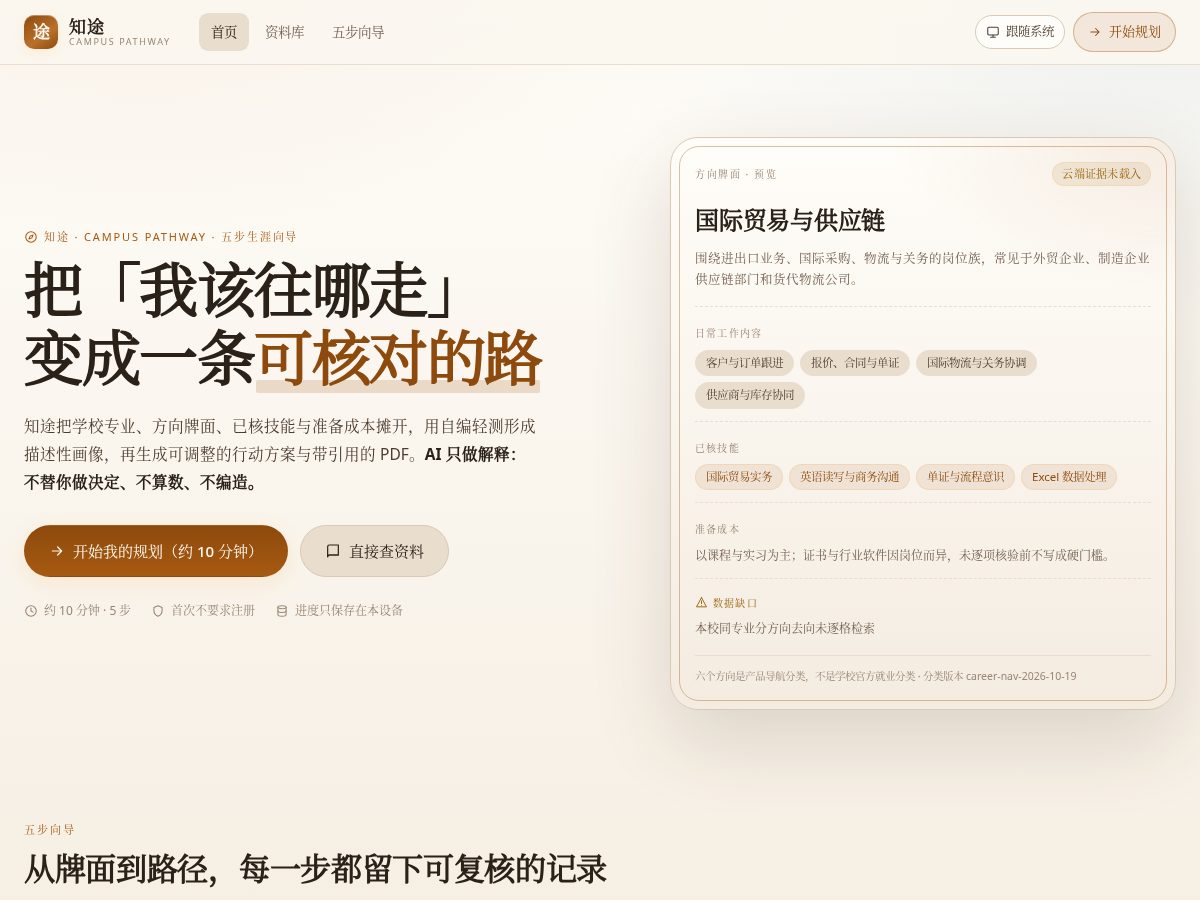Select the 国际物流与关务协调 chip
This screenshot has width=1200, height=900.
coord(976,363)
